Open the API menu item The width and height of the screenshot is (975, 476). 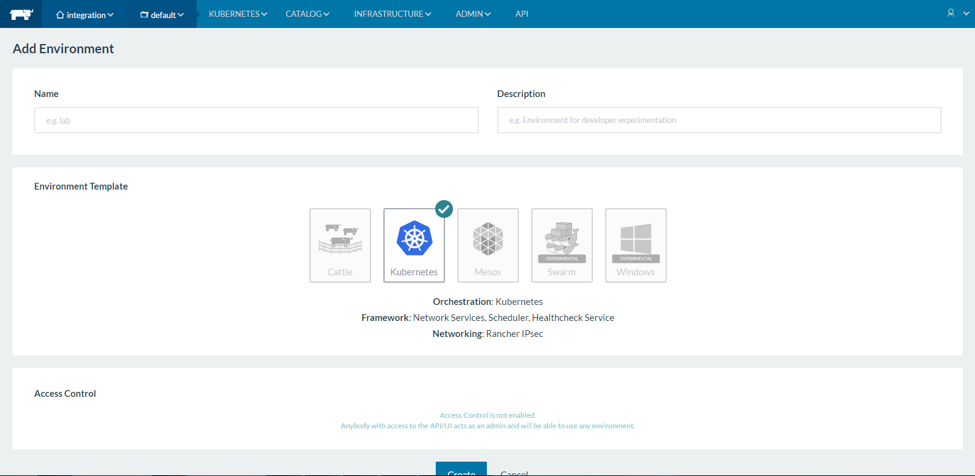[x=522, y=14]
